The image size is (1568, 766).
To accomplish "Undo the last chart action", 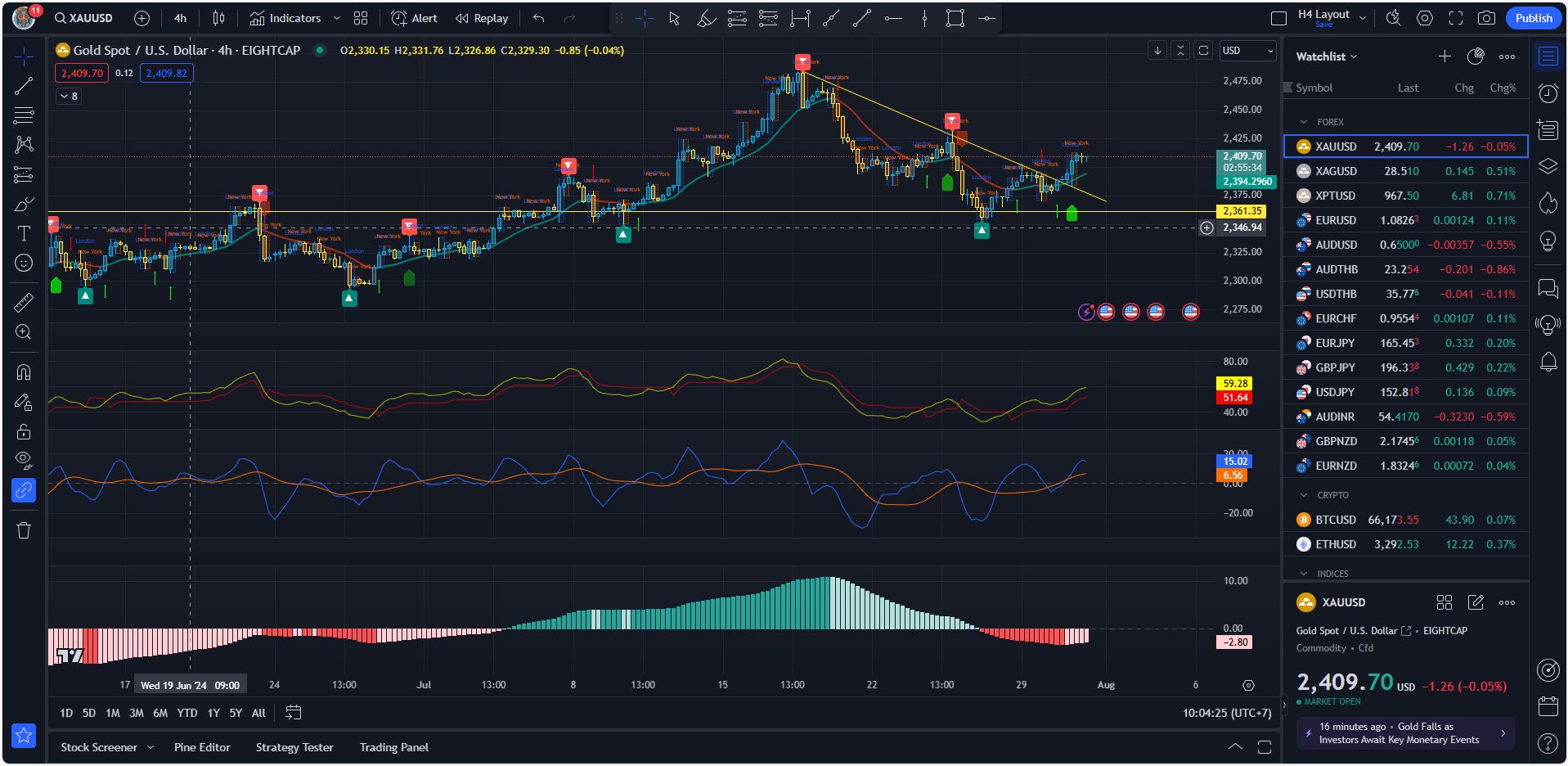I will click(538, 18).
